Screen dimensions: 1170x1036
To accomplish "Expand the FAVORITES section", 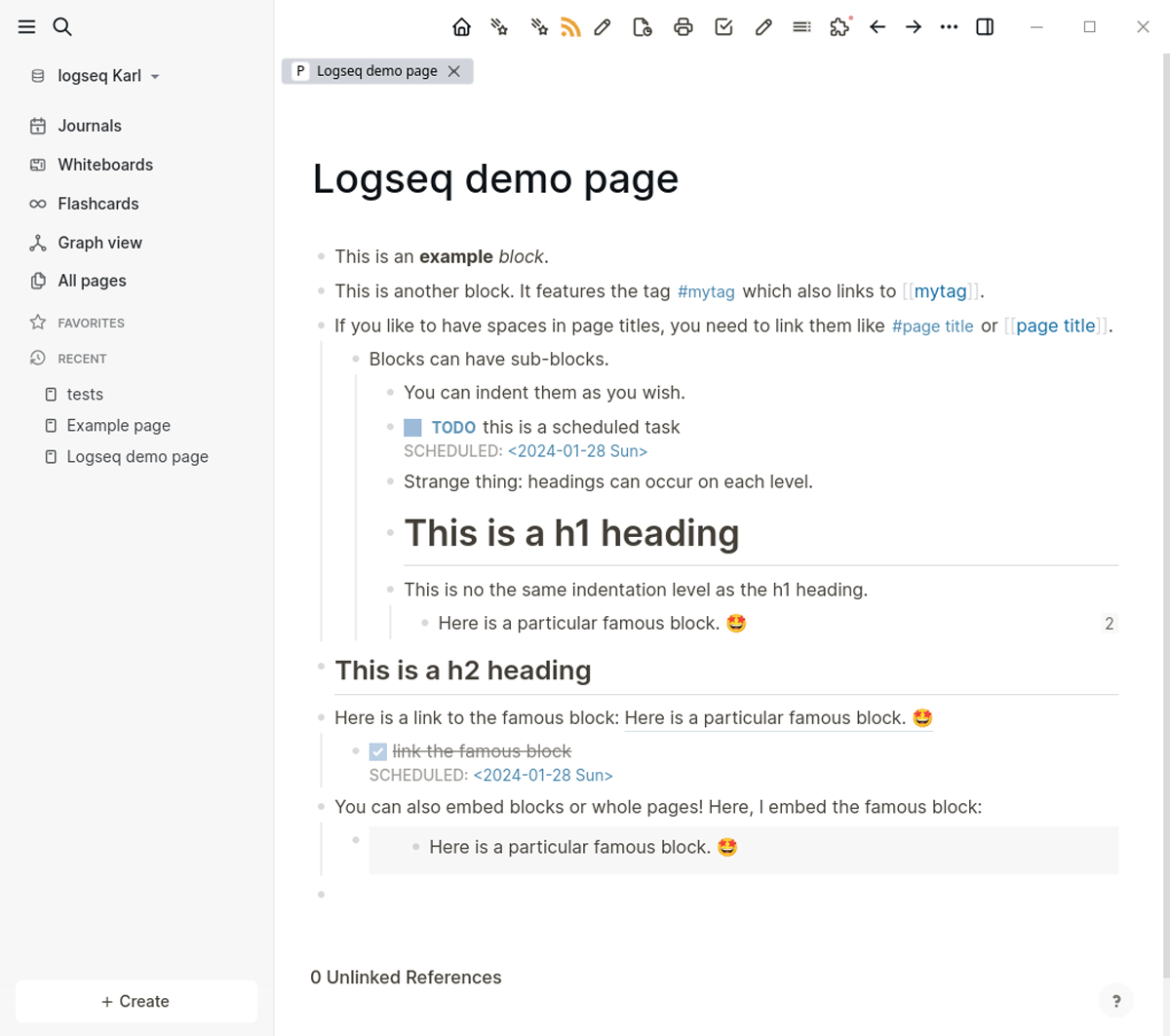I will (93, 323).
